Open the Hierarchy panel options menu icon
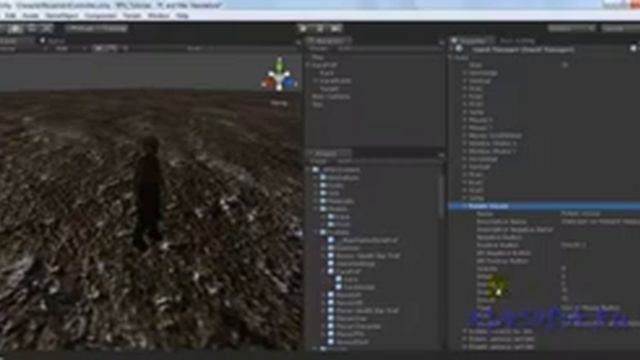The height and width of the screenshot is (360, 640). pos(441,42)
